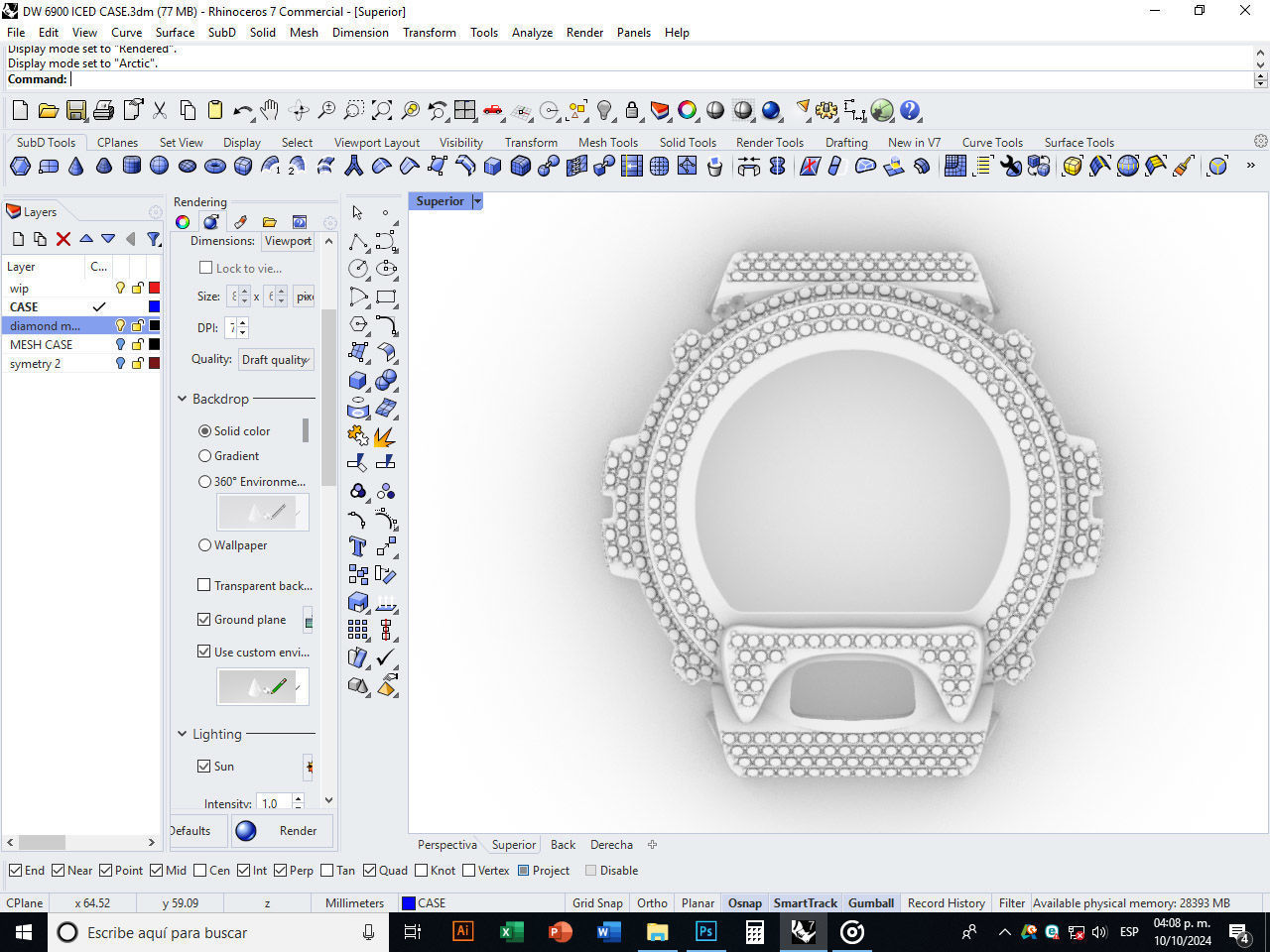
Task: Choose the Wallpaper backdrop option
Action: coord(204,545)
